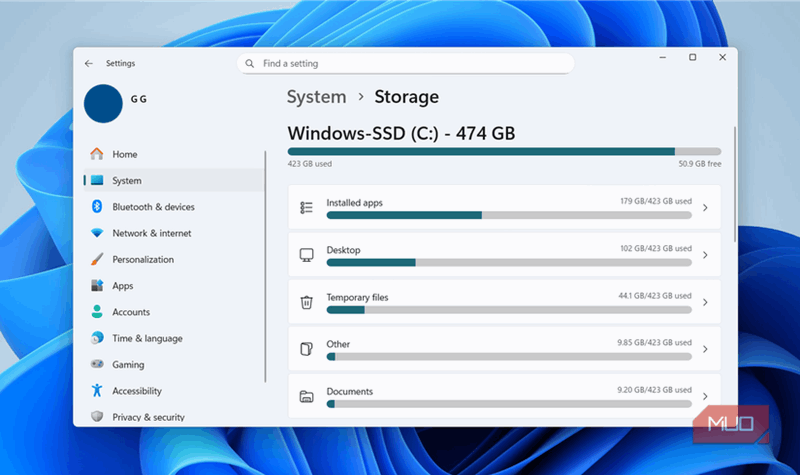This screenshot has height=475, width=800.
Task: Expand Desktop storage chevron arrow
Action: (x=705, y=255)
